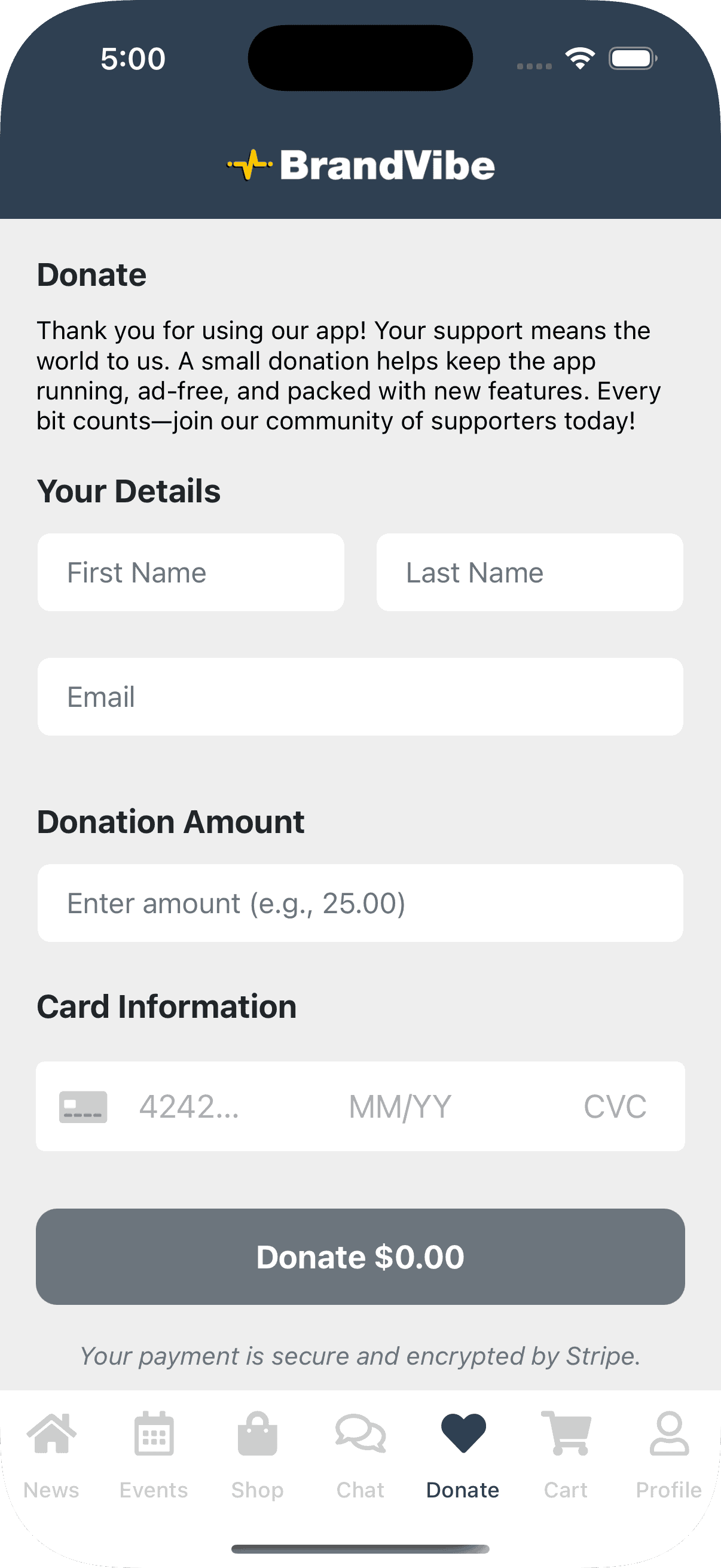Click into the Last Name field
Image resolution: width=721 pixels, height=1568 pixels.
(x=529, y=573)
